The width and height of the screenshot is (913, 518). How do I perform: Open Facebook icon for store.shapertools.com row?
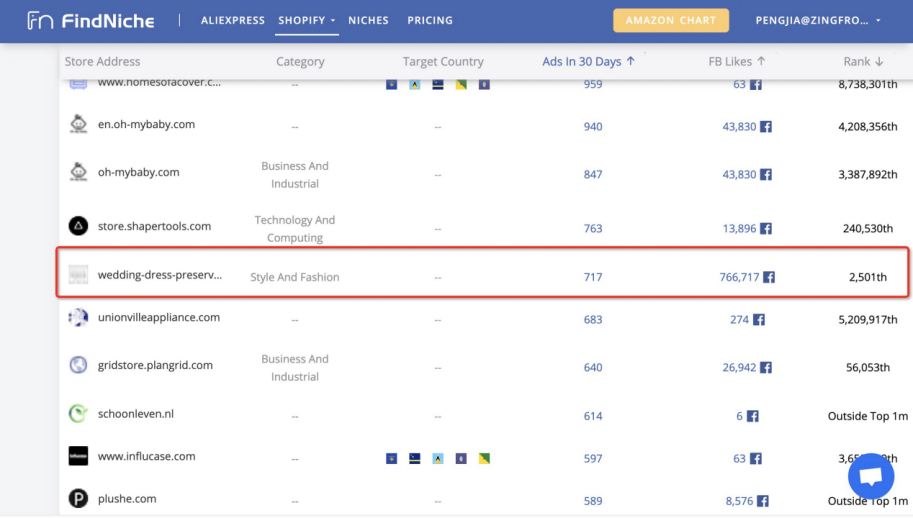766,229
